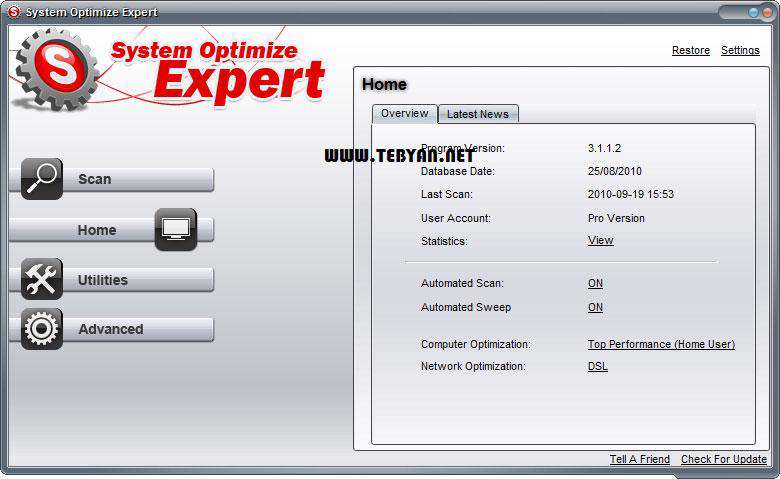
Task: Click the Check For Update link
Action: point(724,459)
